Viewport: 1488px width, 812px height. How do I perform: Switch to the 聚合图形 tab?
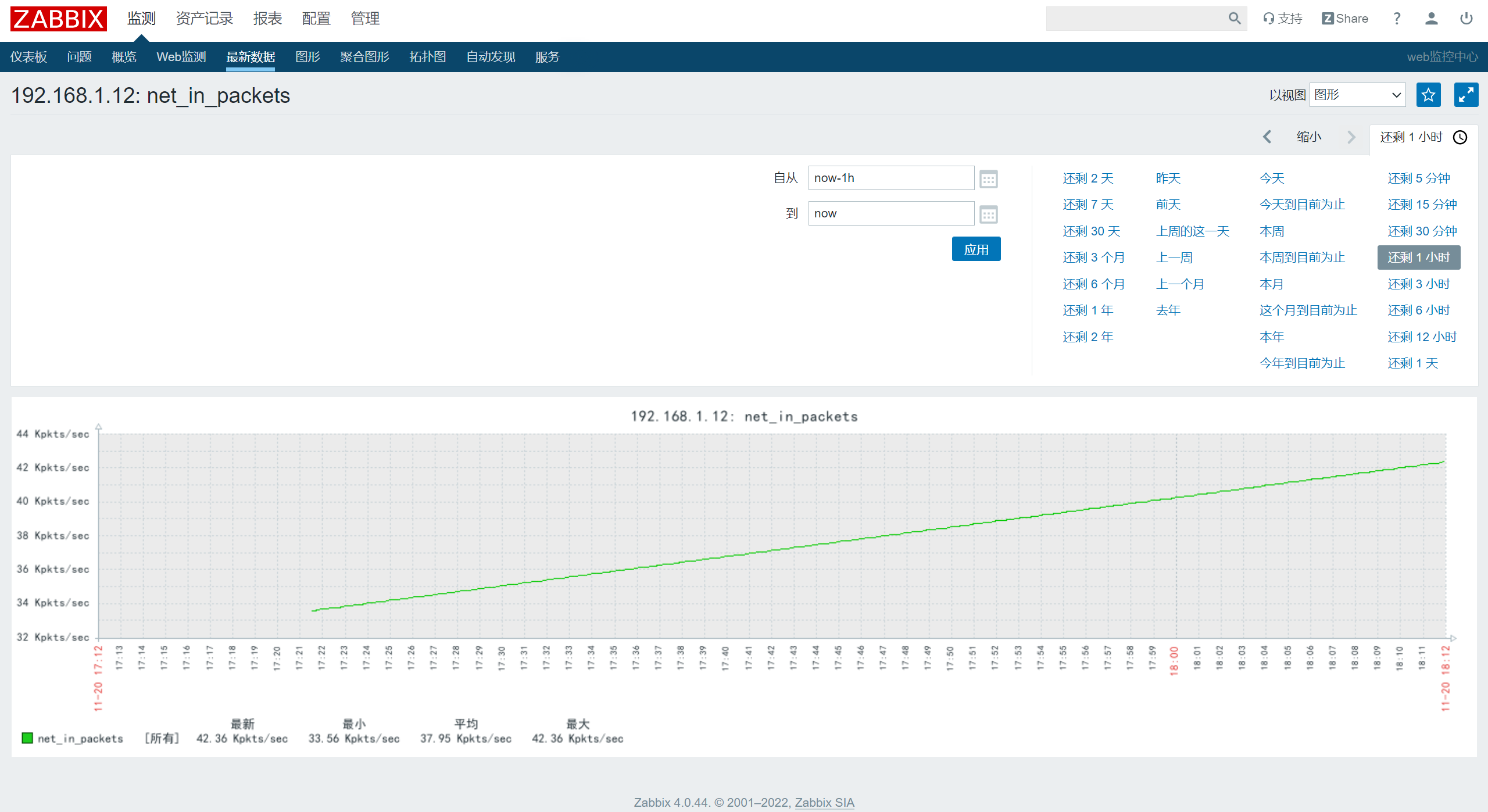[x=364, y=57]
